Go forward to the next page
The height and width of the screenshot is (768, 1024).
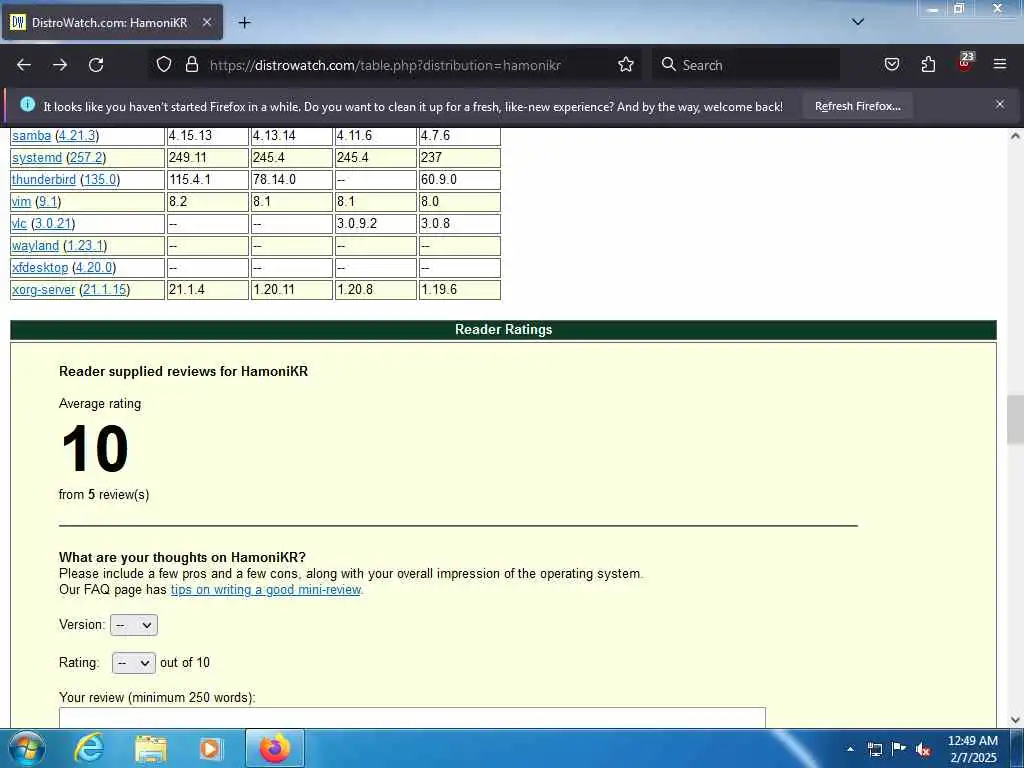60,65
